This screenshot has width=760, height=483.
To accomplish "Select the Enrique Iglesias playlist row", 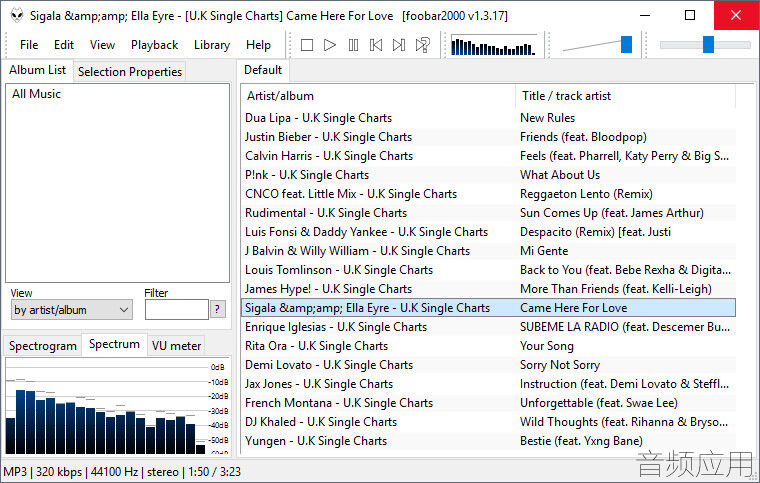I will click(489, 327).
